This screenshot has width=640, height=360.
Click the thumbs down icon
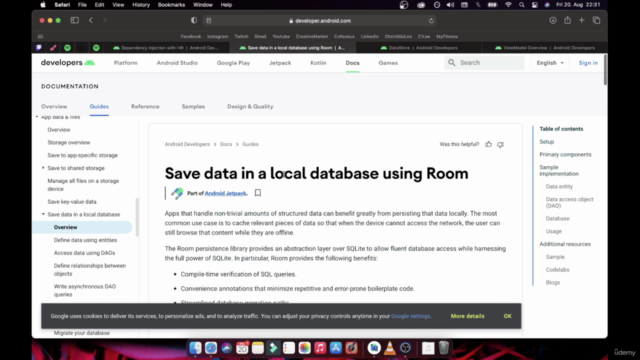[500, 144]
